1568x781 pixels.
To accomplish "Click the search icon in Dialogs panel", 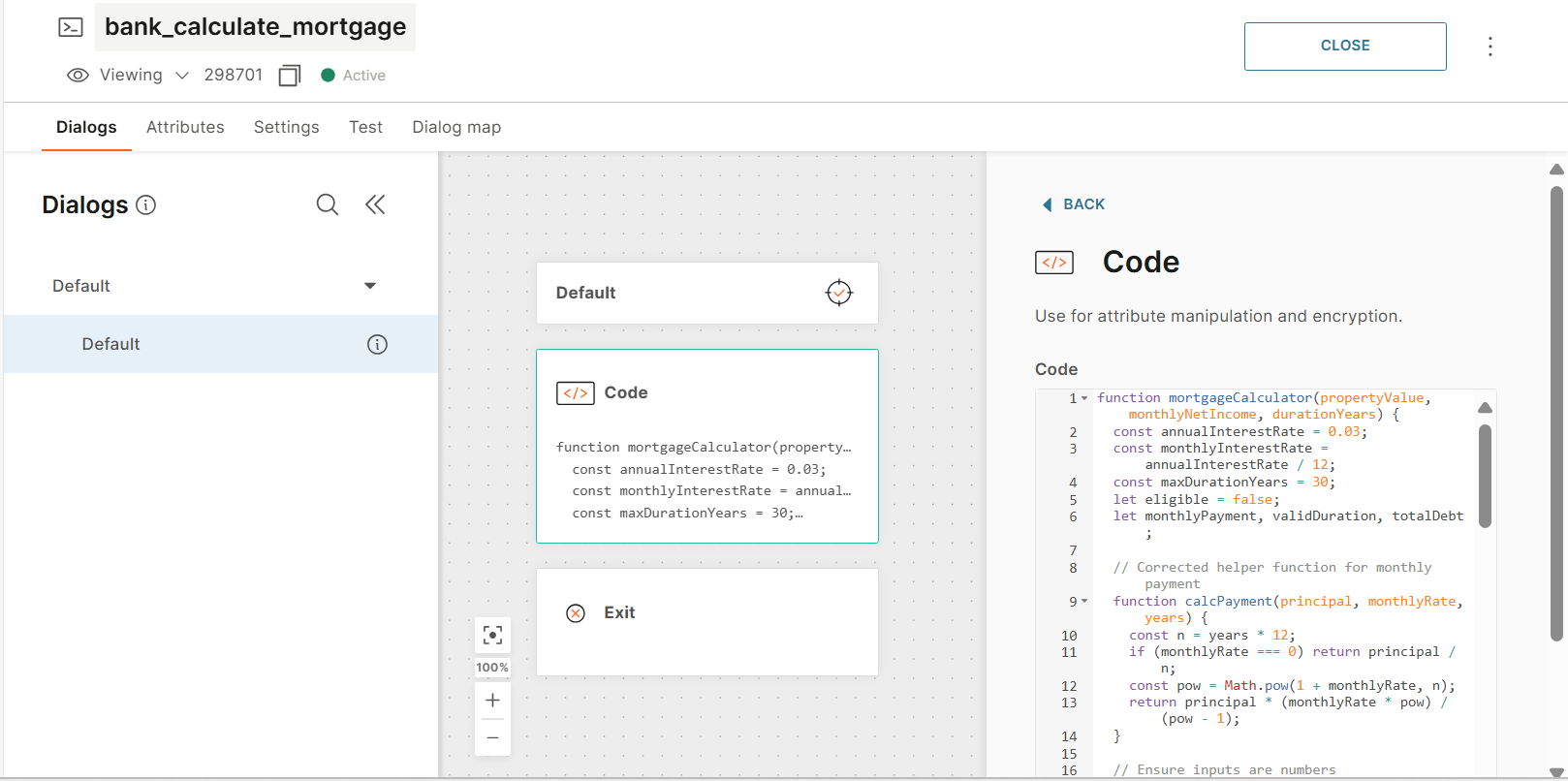I will pos(328,204).
